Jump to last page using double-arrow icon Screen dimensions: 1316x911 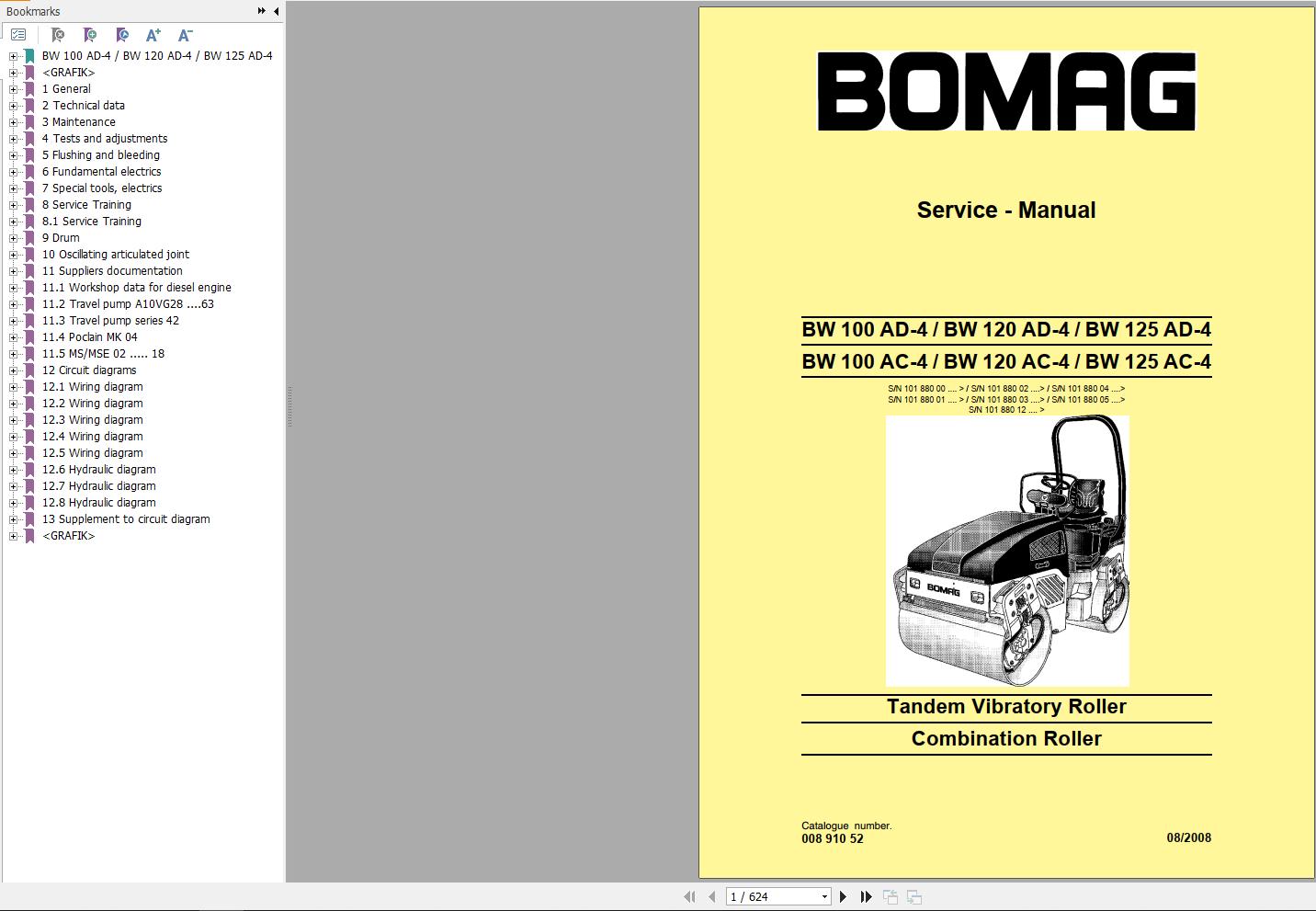coord(866,896)
